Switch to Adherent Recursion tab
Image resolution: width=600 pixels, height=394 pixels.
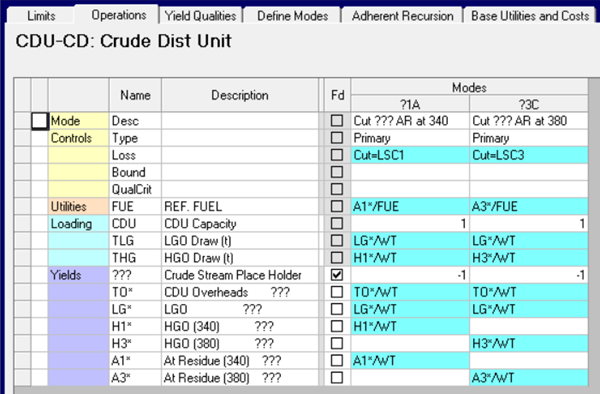pos(403,16)
